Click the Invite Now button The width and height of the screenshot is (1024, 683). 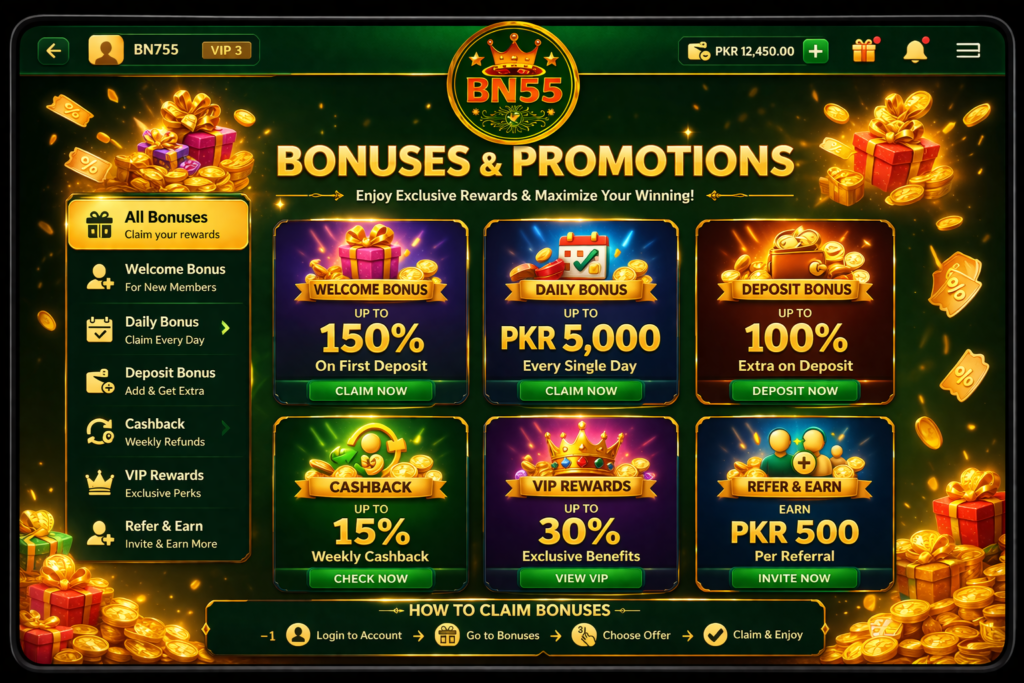tap(794, 578)
